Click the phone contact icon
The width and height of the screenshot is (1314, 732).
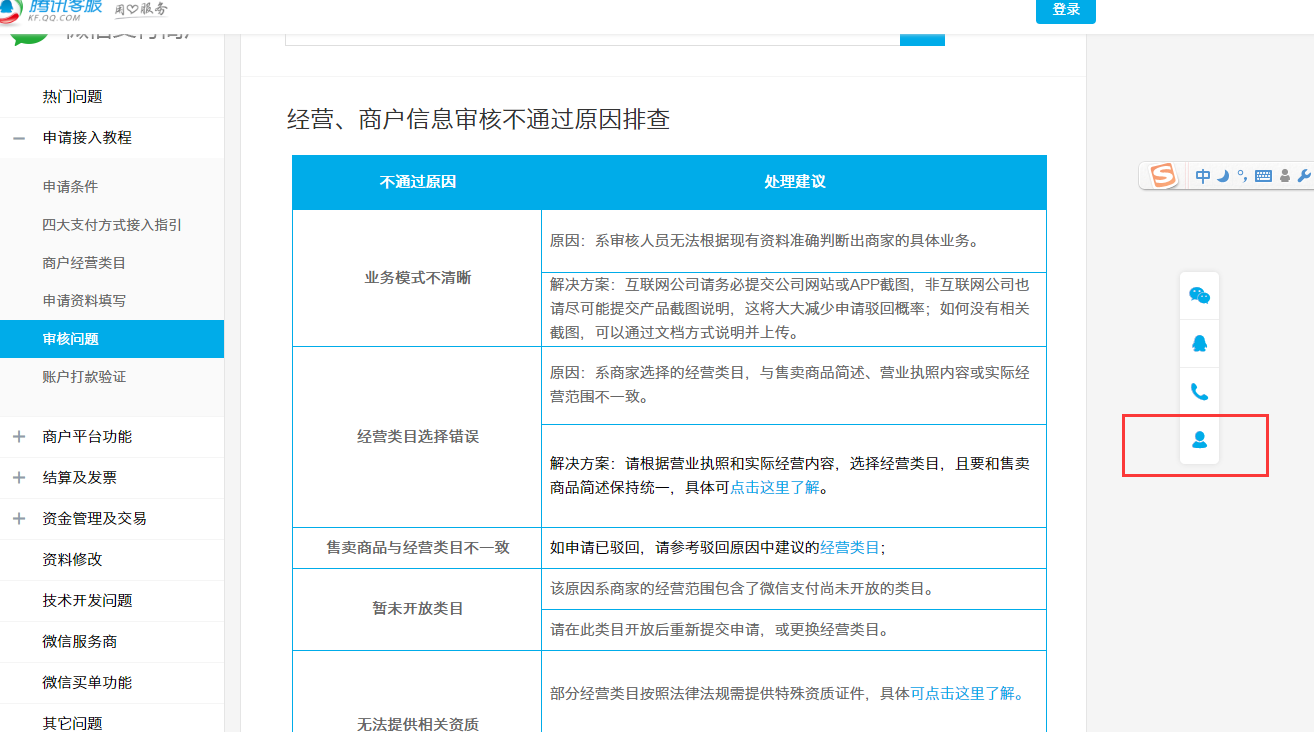click(x=1199, y=391)
